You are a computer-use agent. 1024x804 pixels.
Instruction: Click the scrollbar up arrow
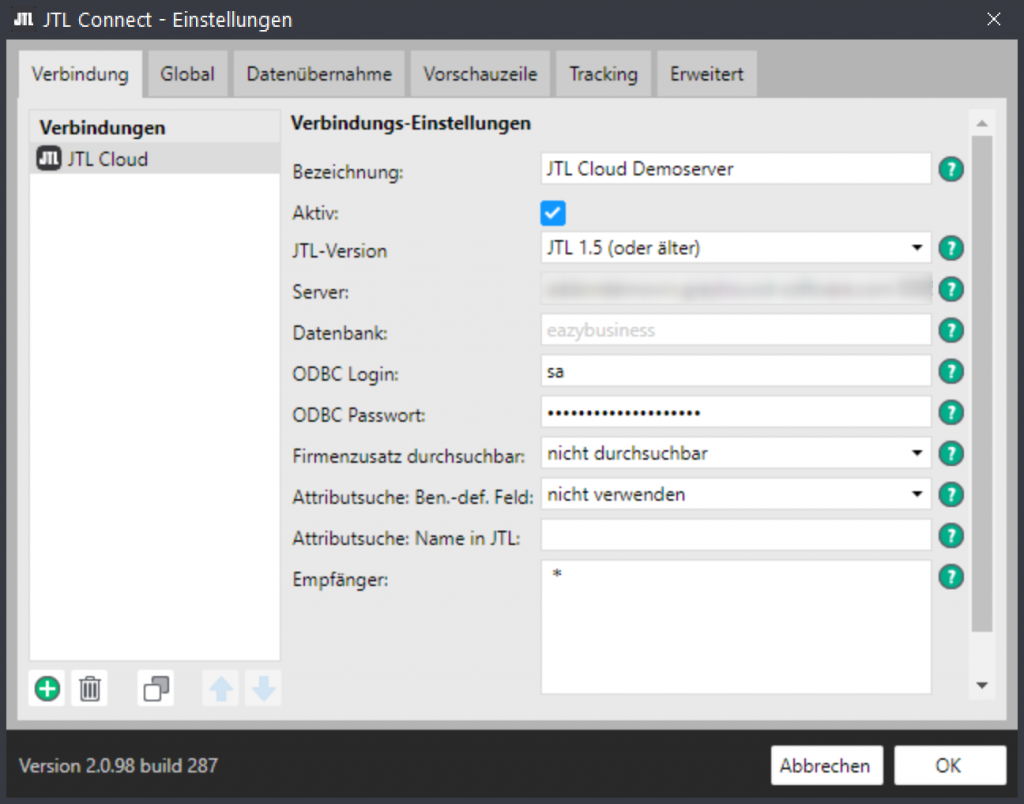click(x=982, y=123)
